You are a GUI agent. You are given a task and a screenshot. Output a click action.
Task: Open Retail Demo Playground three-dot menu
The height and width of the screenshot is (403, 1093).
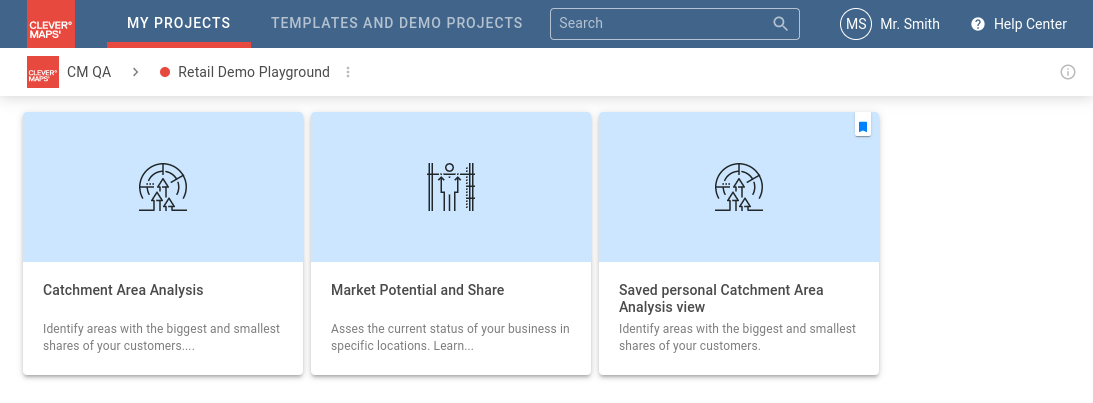(x=348, y=72)
